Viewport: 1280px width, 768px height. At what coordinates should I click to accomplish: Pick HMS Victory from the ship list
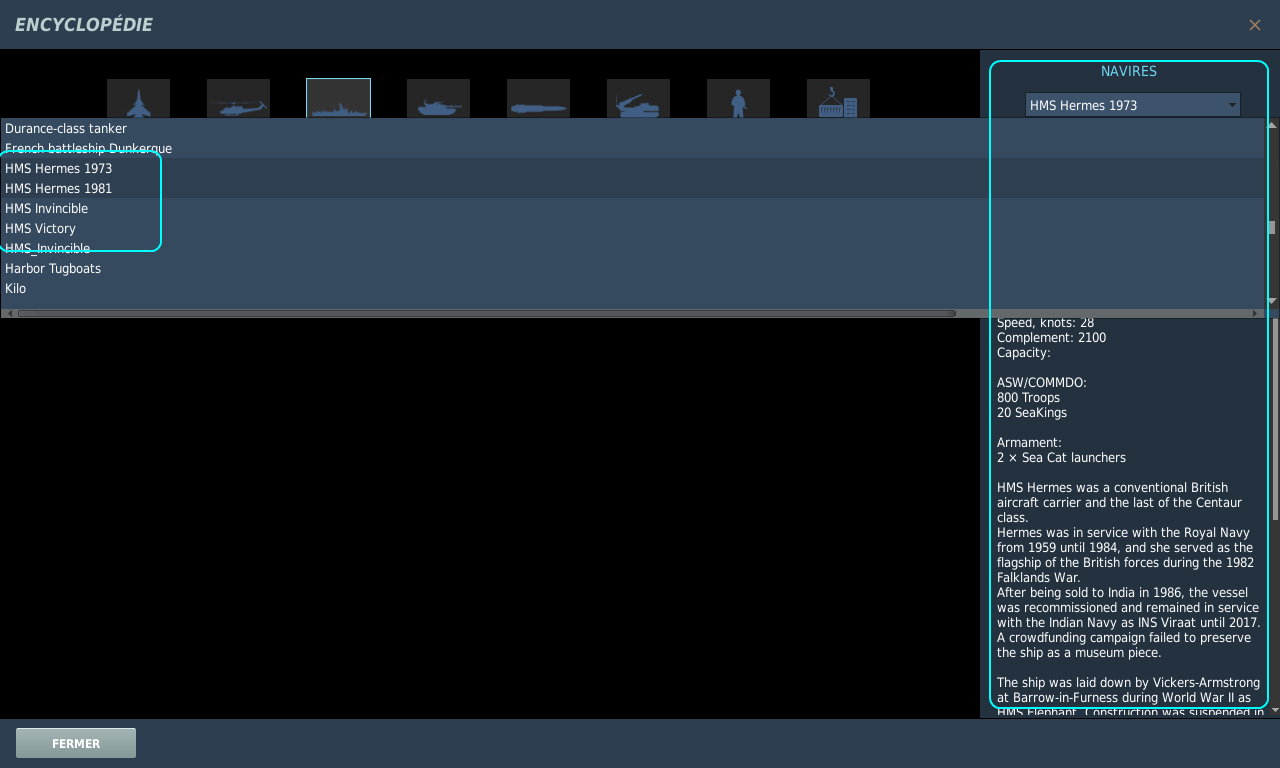(633, 228)
